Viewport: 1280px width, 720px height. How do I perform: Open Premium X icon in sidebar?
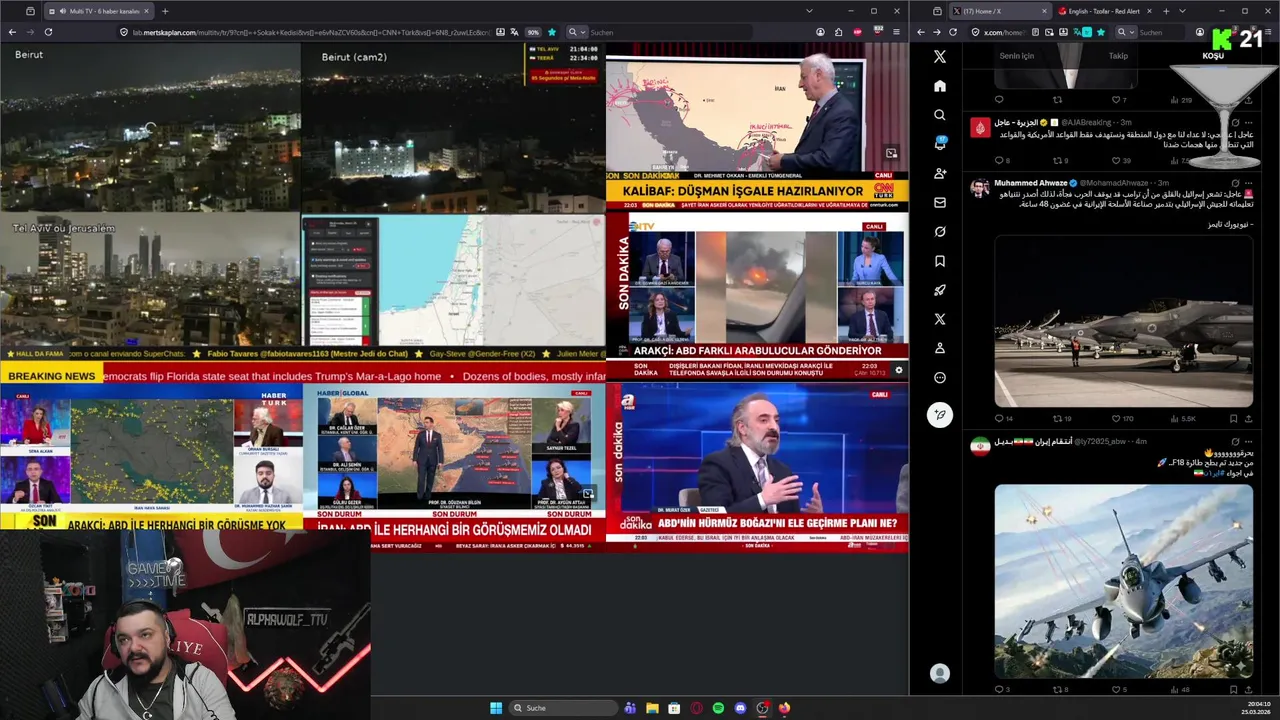click(x=940, y=319)
